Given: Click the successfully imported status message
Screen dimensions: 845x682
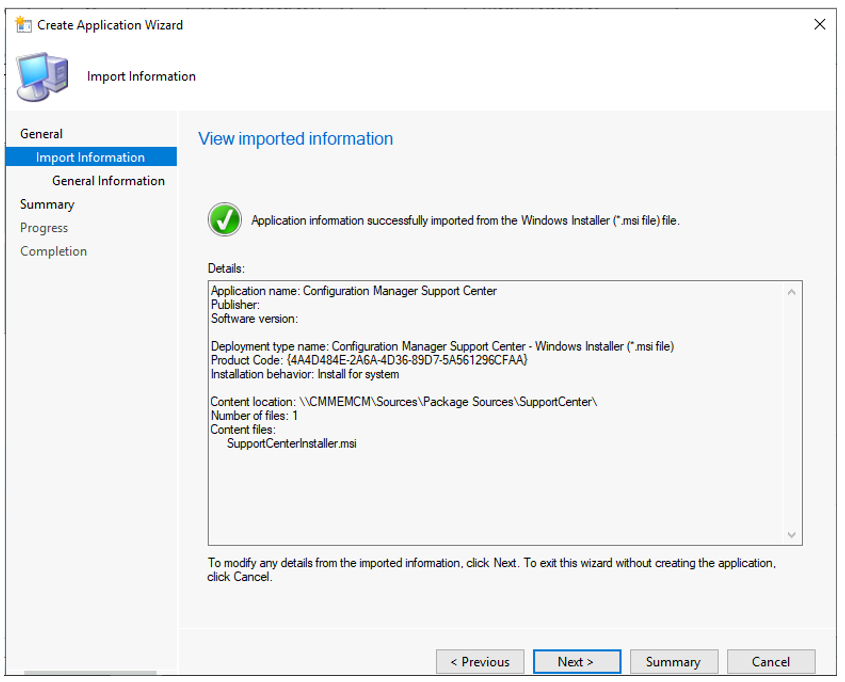Looking at the screenshot, I should 465,220.
